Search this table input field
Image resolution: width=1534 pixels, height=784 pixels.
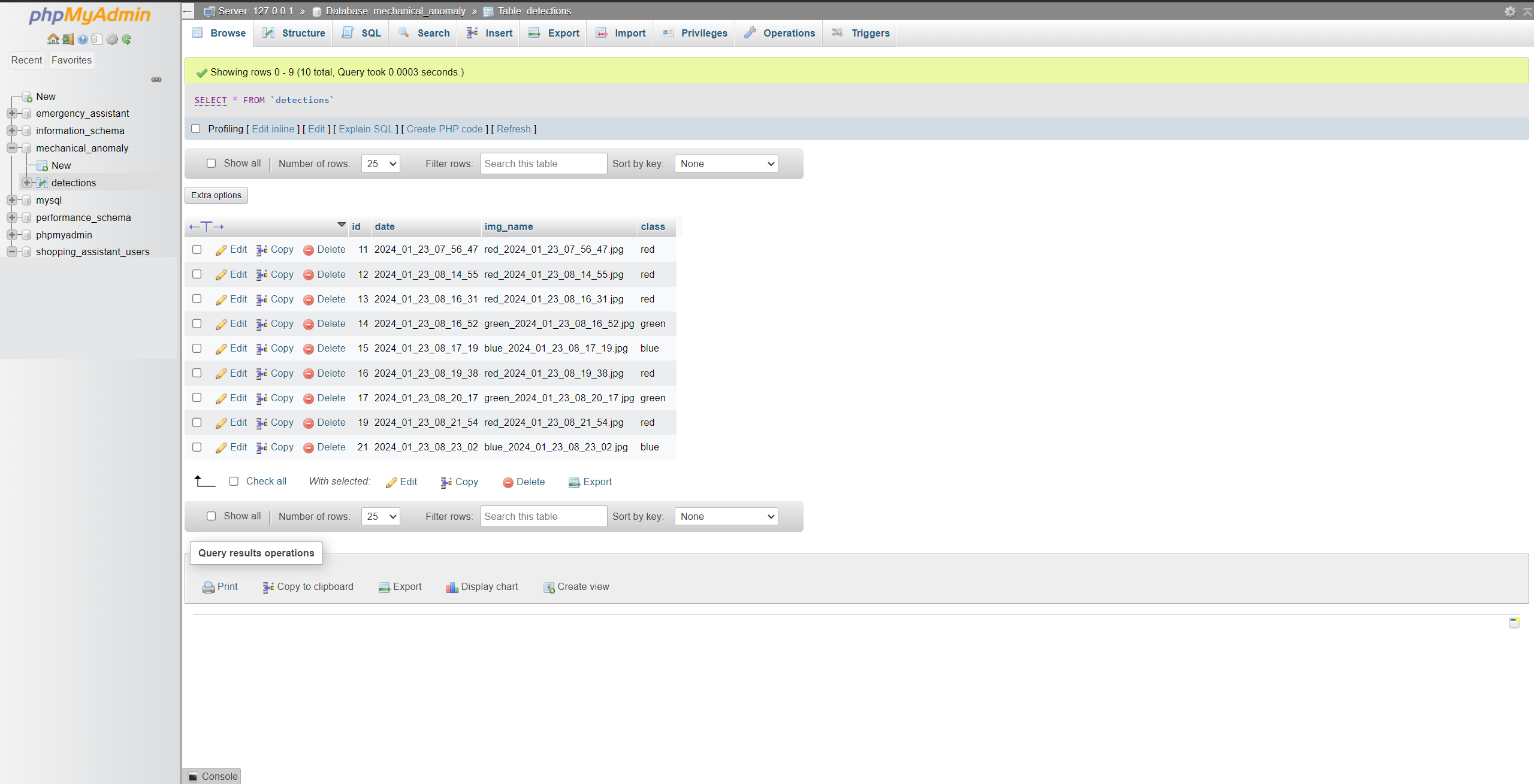(541, 164)
